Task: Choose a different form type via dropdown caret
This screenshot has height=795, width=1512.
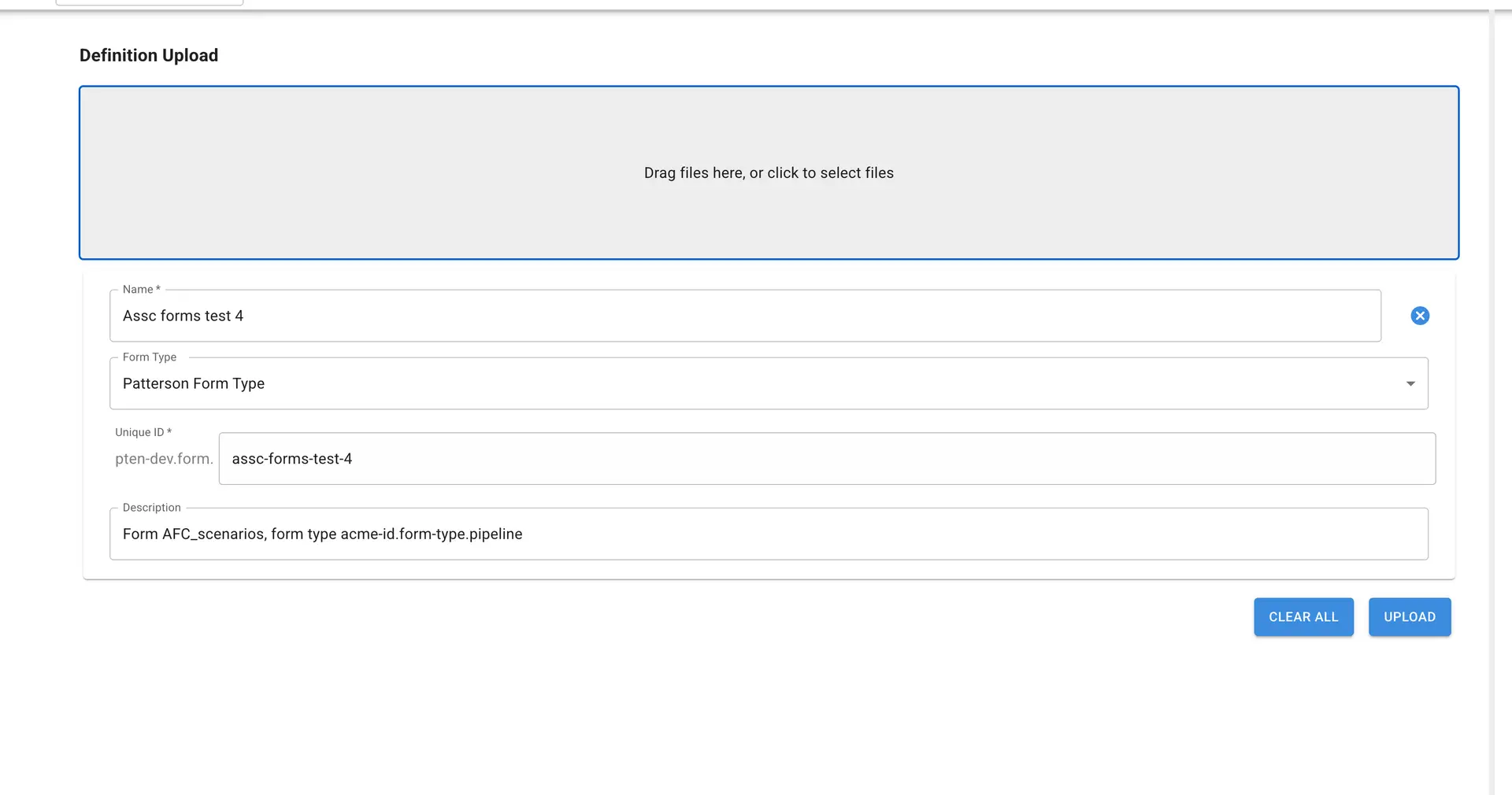Action: pyautogui.click(x=1410, y=383)
